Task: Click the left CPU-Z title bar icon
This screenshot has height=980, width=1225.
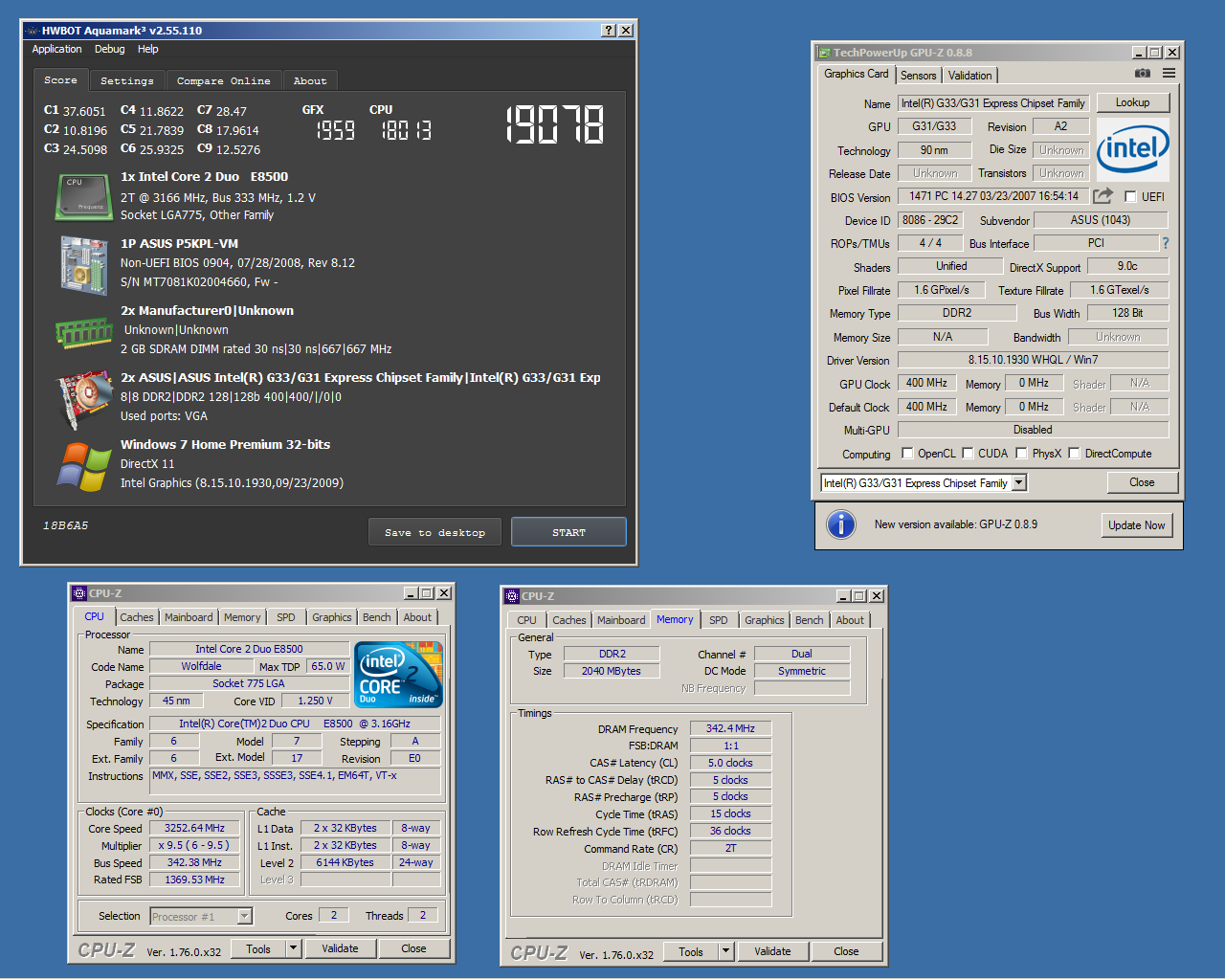Action: (79, 593)
